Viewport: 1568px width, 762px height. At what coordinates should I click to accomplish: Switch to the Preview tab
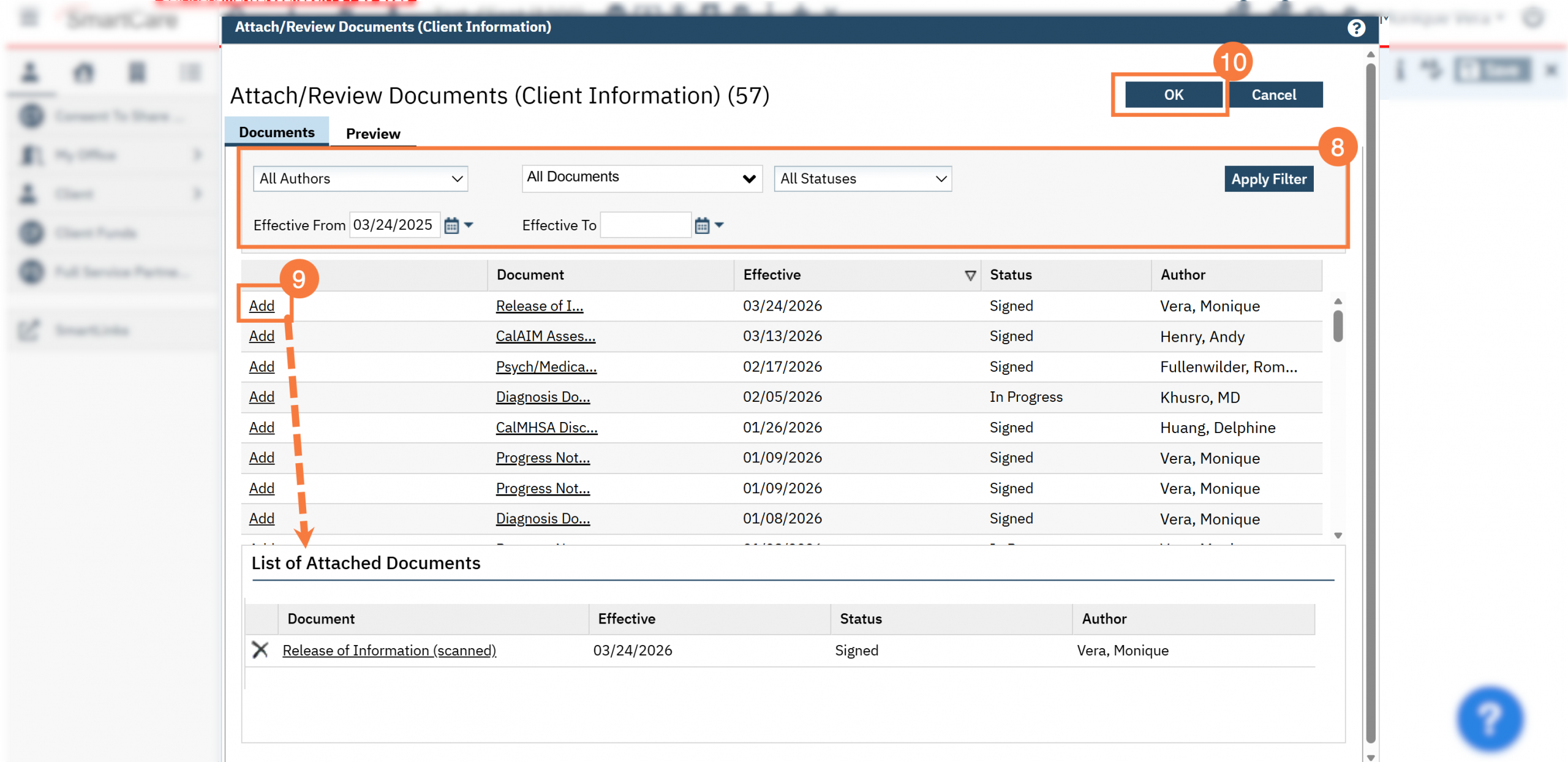(x=372, y=134)
